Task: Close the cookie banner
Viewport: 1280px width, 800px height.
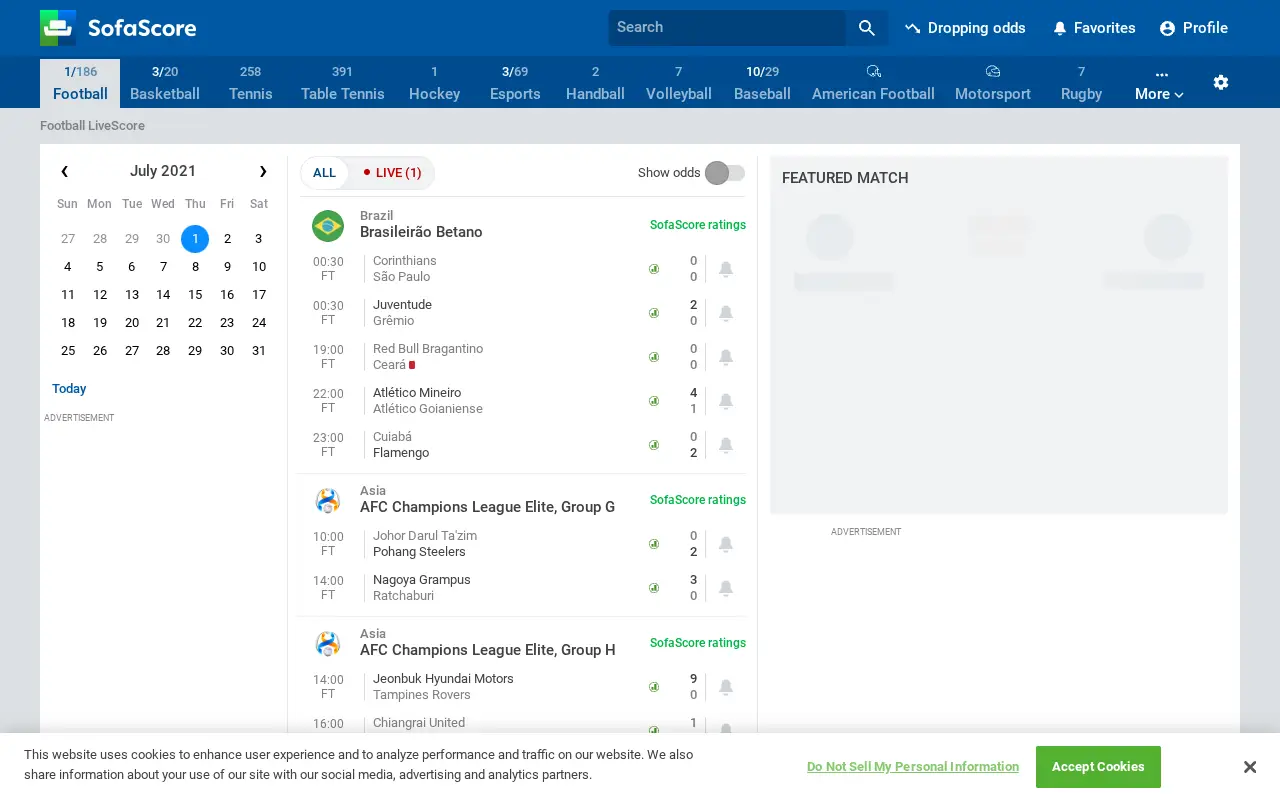Action: [x=1249, y=767]
